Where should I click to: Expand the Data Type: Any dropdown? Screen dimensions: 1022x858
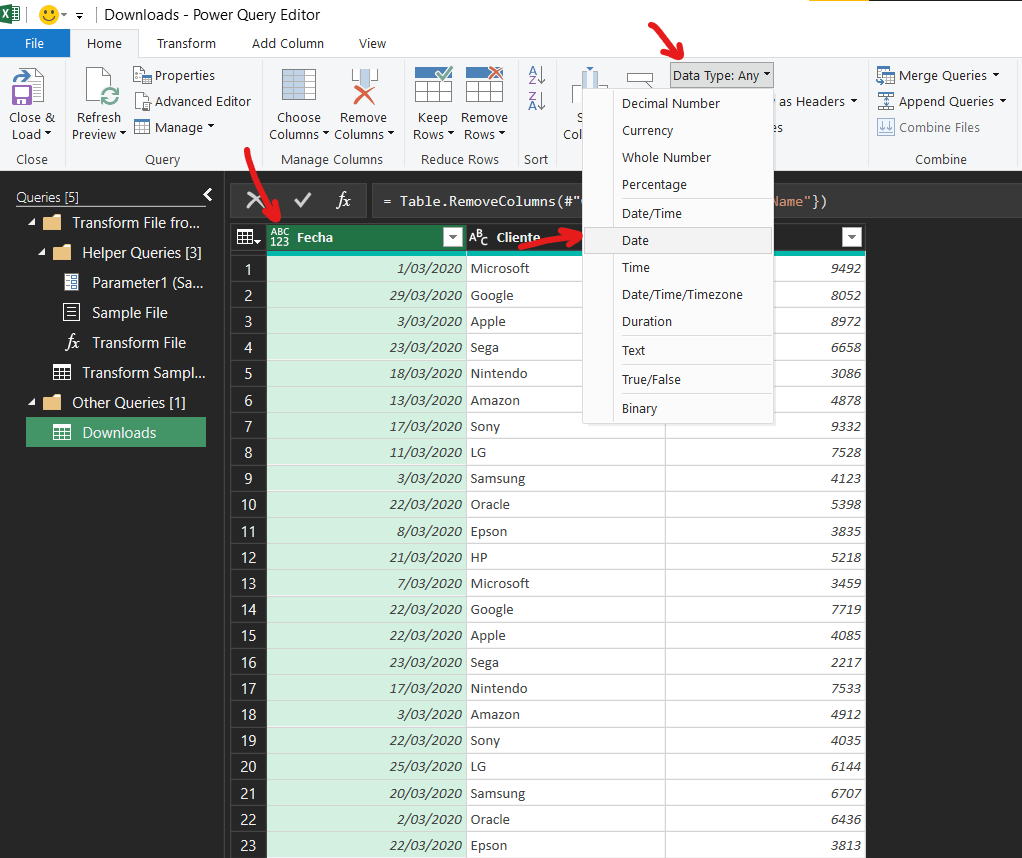721,75
